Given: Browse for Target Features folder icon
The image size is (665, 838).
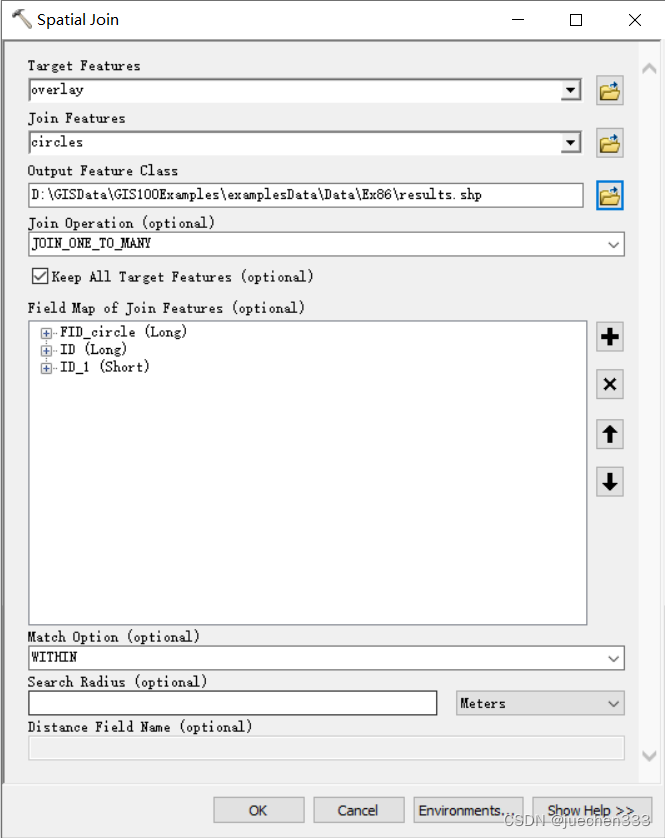Looking at the screenshot, I should (609, 91).
